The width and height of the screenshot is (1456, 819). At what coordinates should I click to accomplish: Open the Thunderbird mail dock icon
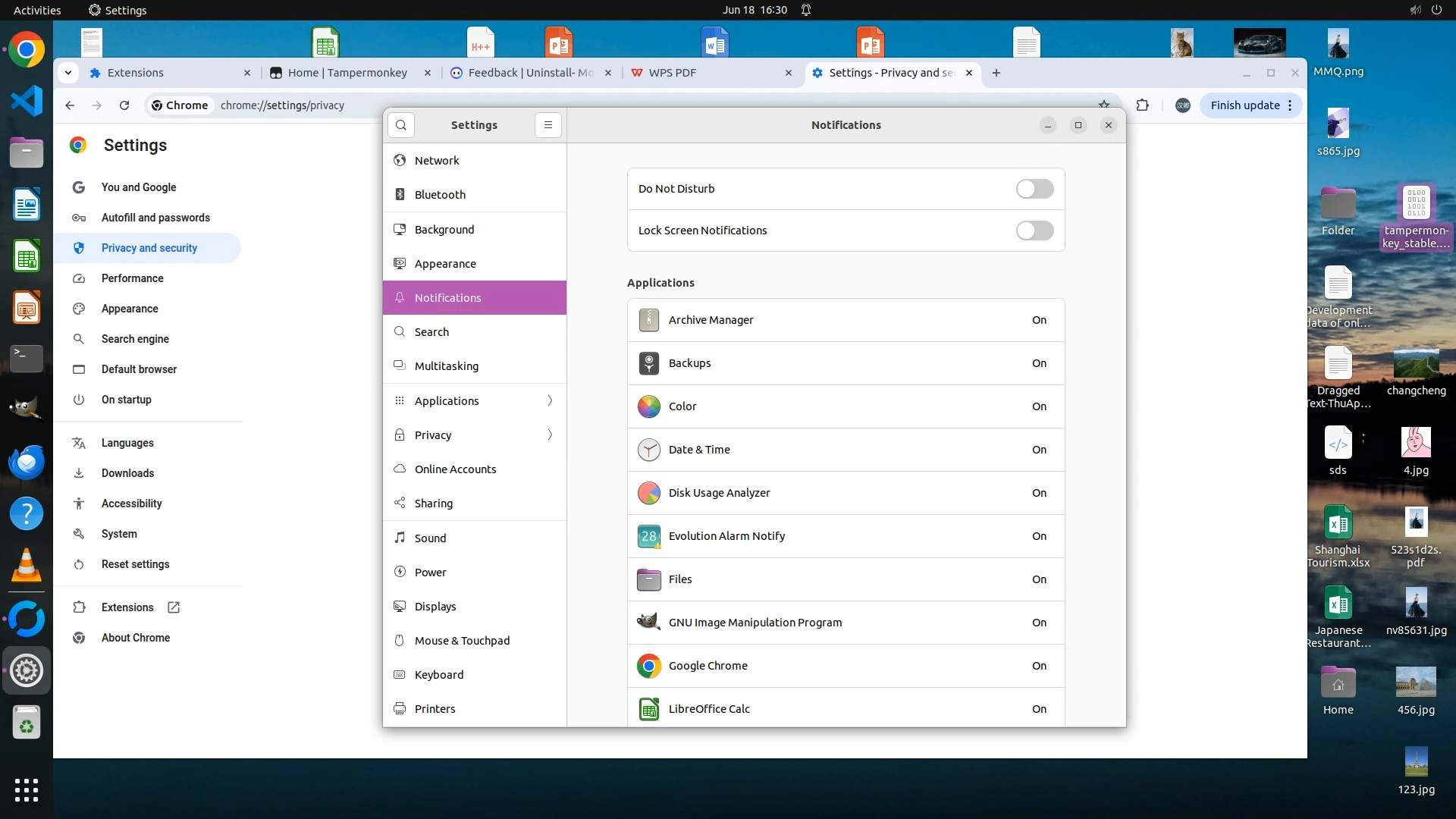[x=27, y=462]
